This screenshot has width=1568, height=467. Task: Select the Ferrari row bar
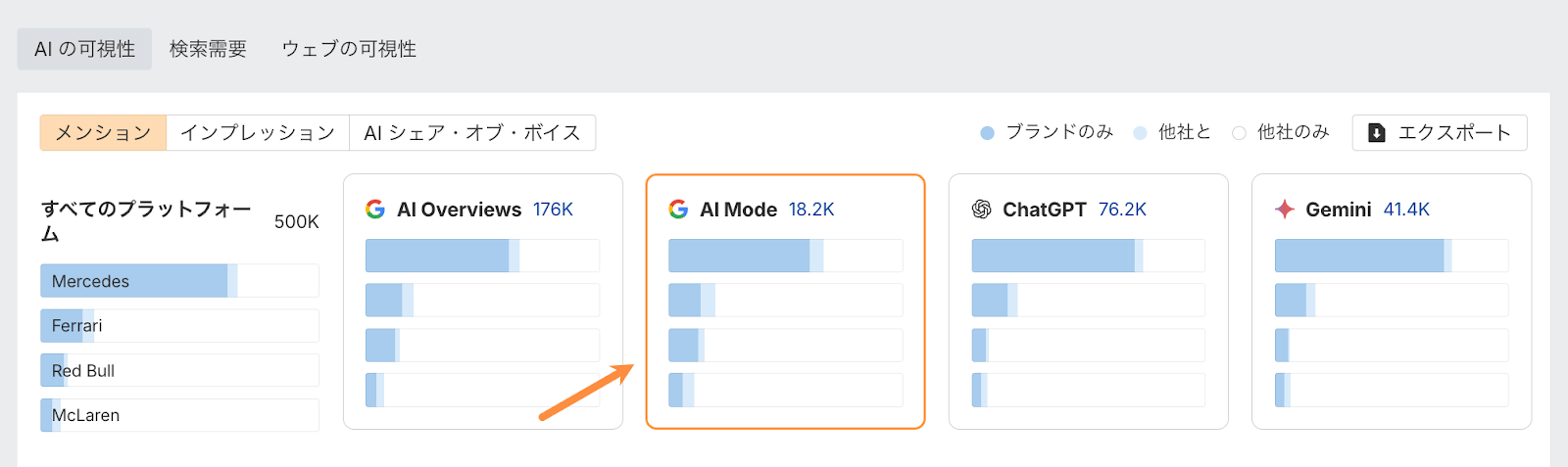pos(179,326)
